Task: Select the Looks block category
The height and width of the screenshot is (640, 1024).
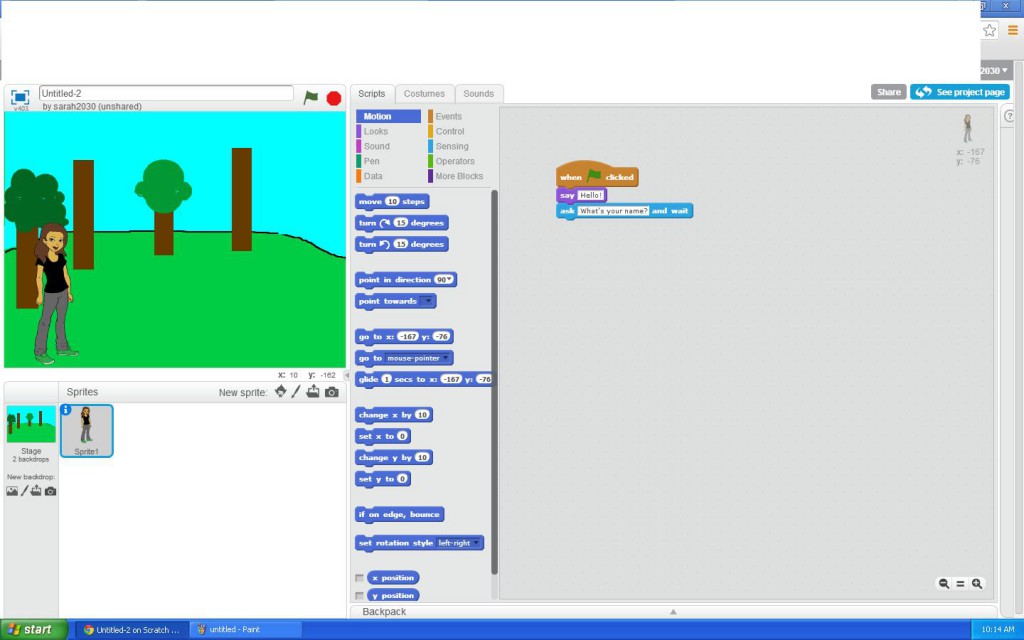Action: tap(377, 131)
